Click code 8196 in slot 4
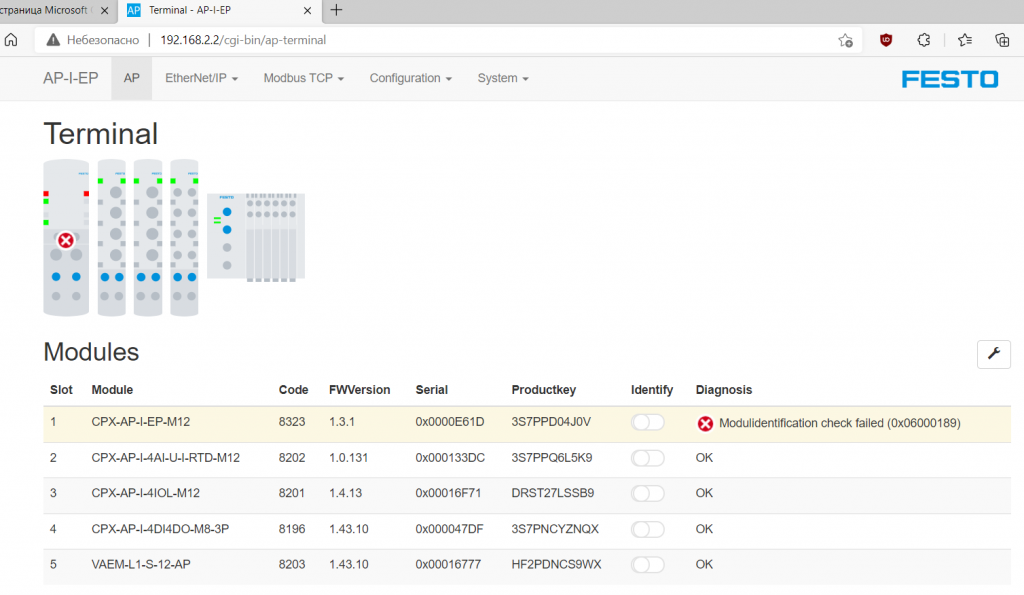Image resolution: width=1024 pixels, height=595 pixels. 292,529
